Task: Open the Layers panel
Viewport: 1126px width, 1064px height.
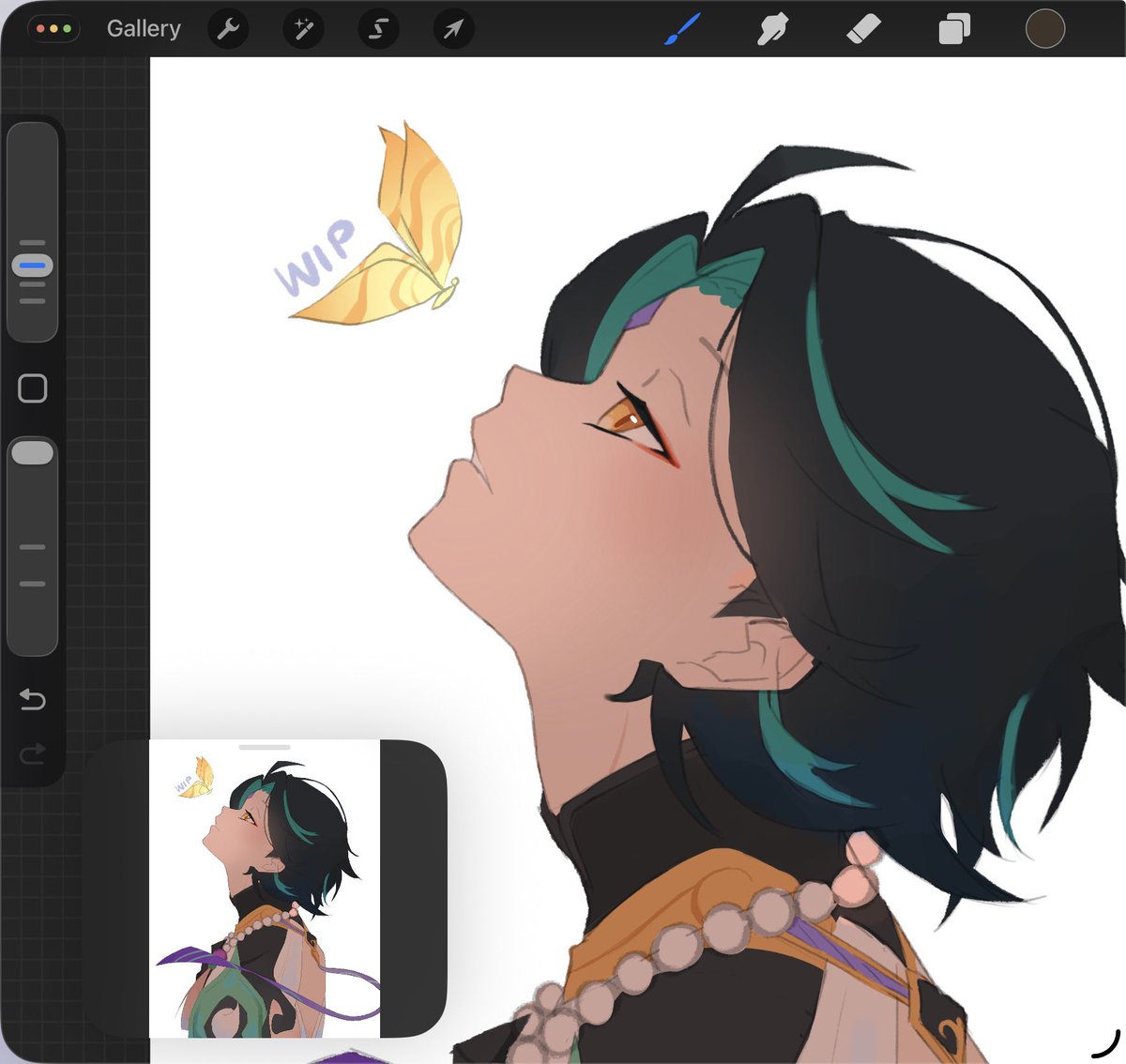Action: [954, 29]
